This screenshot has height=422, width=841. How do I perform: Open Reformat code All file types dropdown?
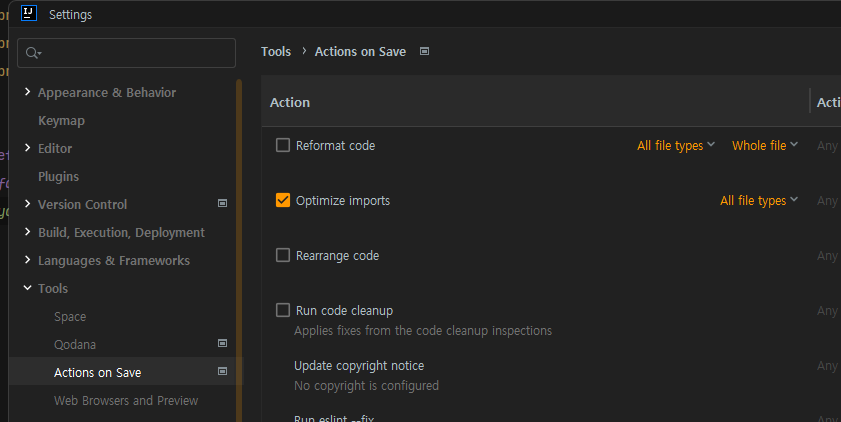point(675,145)
